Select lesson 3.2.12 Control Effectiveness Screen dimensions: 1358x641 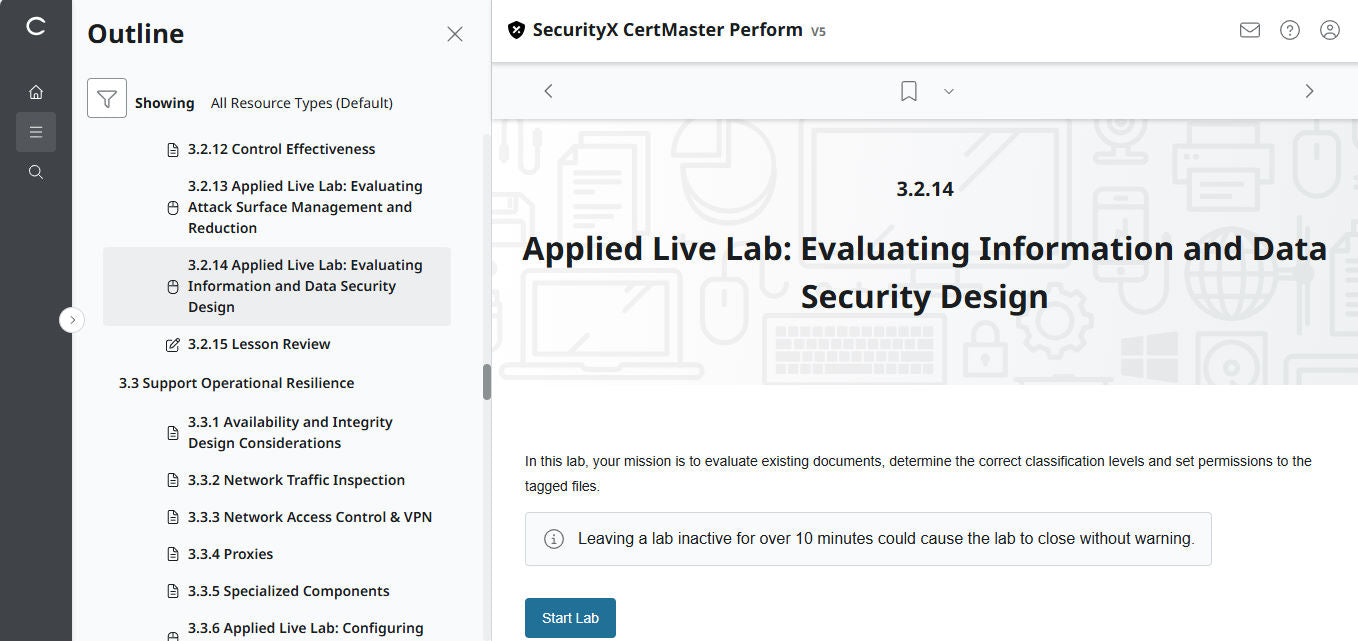(281, 148)
